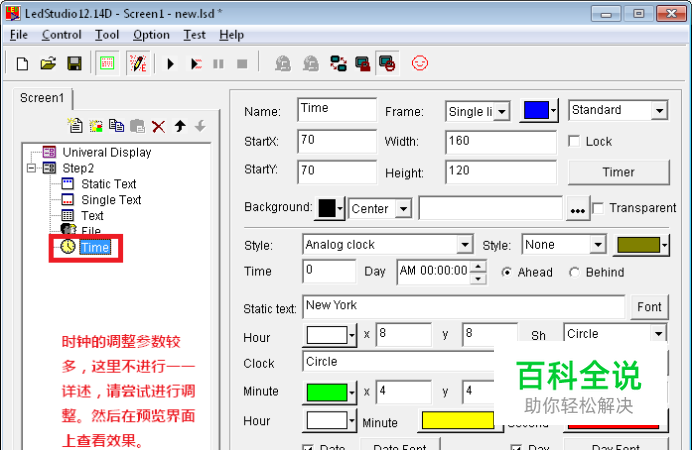Select the Behind radio button
The height and width of the screenshot is (450, 692).
[x=574, y=273]
